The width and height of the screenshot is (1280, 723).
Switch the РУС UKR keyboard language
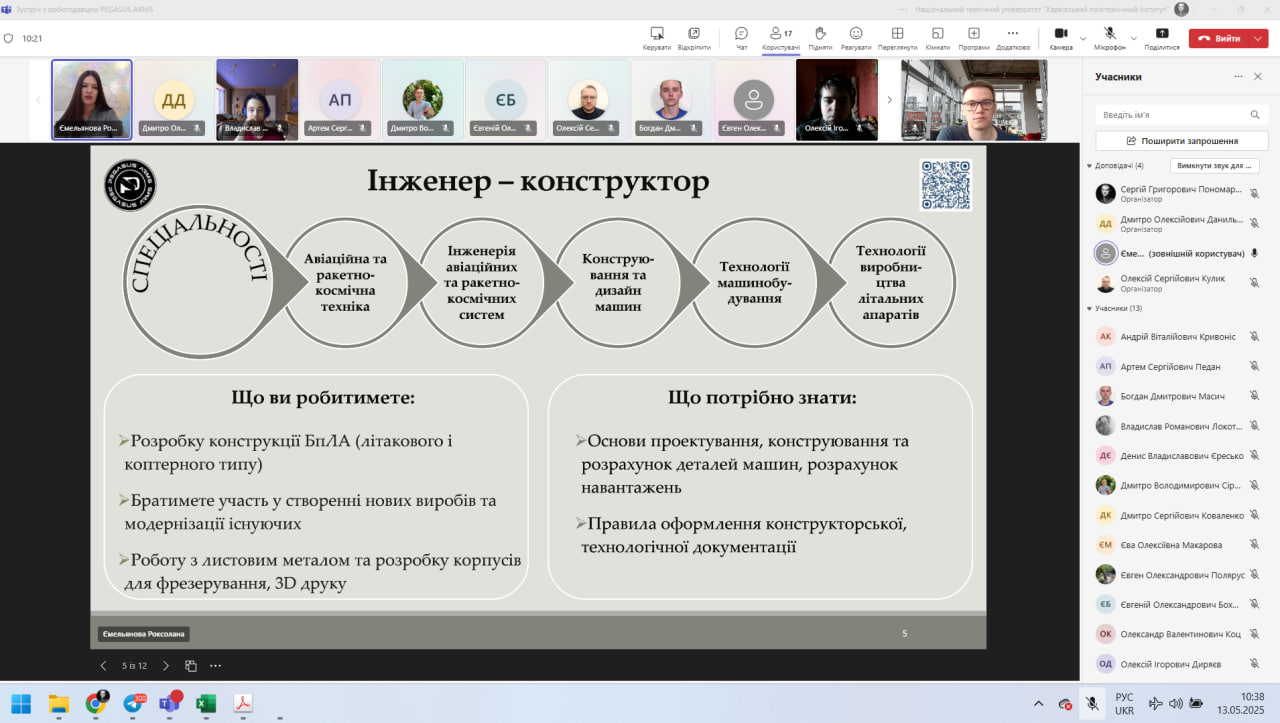coord(1124,704)
